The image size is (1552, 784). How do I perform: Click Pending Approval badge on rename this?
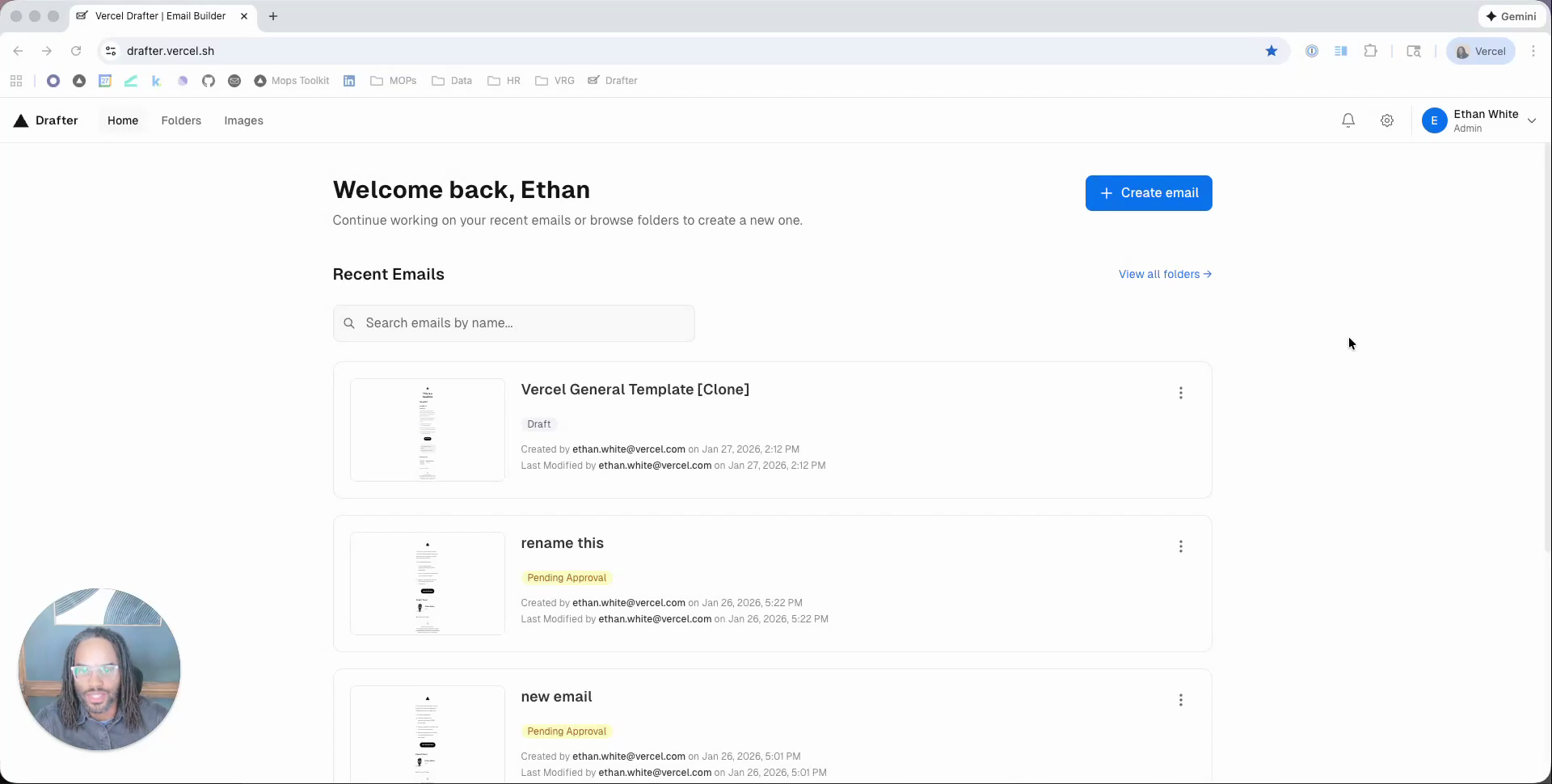point(567,578)
